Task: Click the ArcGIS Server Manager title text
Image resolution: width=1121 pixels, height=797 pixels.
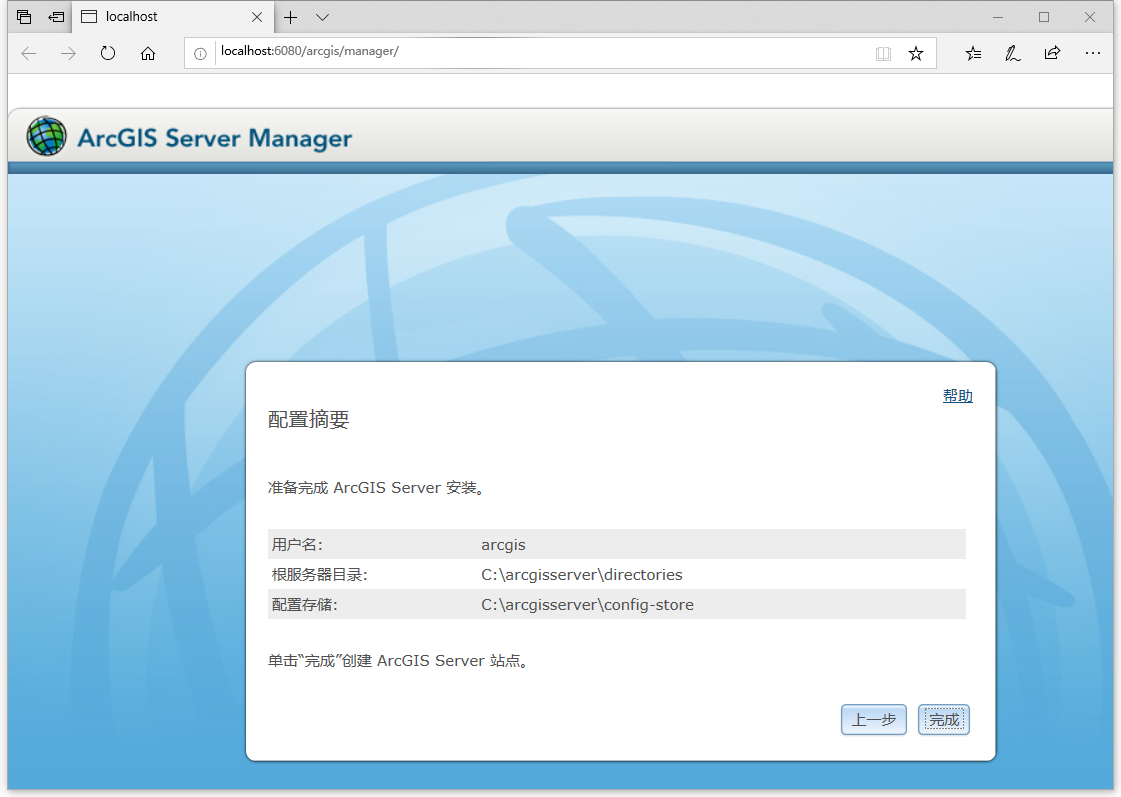Action: pyautogui.click(x=214, y=138)
